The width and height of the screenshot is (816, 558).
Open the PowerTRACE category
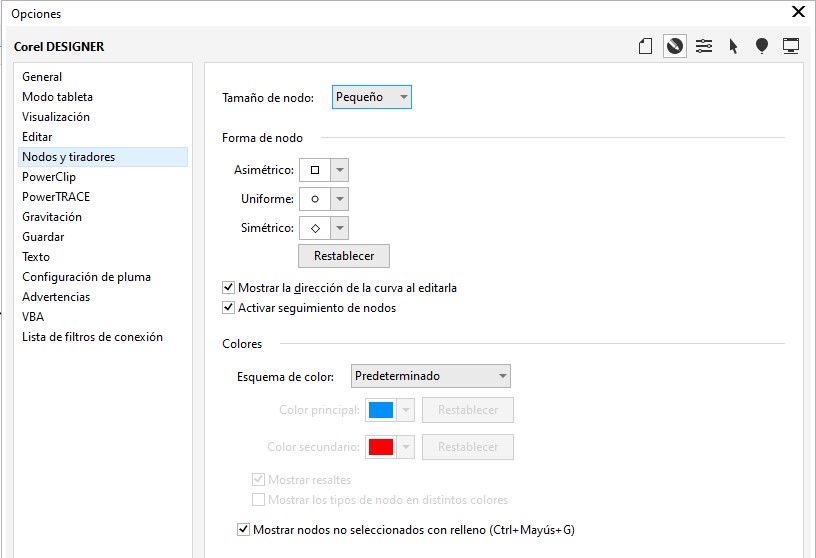click(103, 197)
